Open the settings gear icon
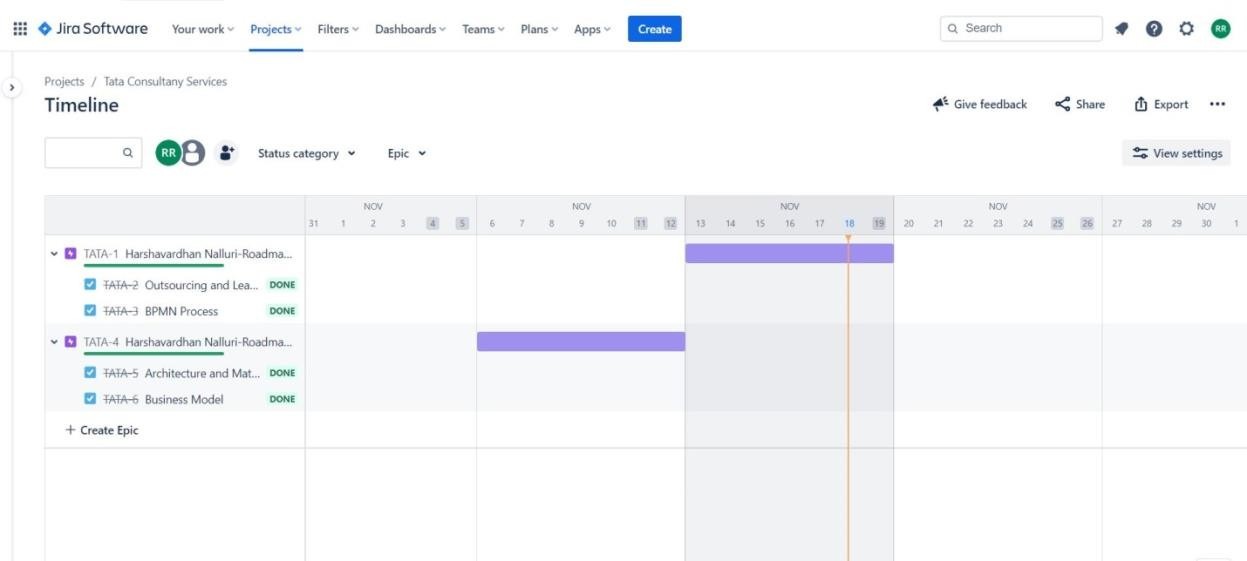 (1187, 29)
